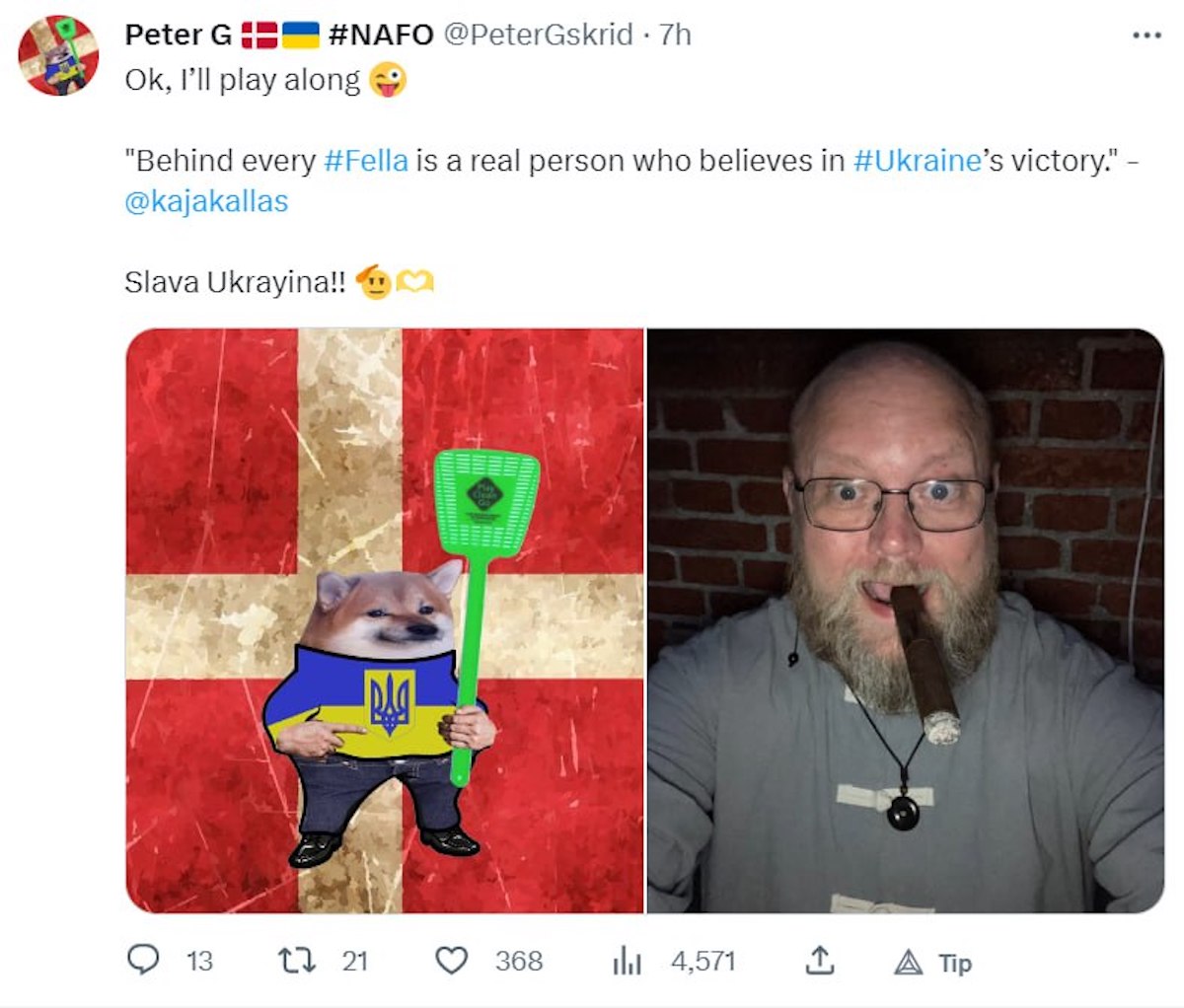Open the 7h timestamp link
Image resolution: width=1184 pixels, height=1008 pixels.
tap(675, 35)
